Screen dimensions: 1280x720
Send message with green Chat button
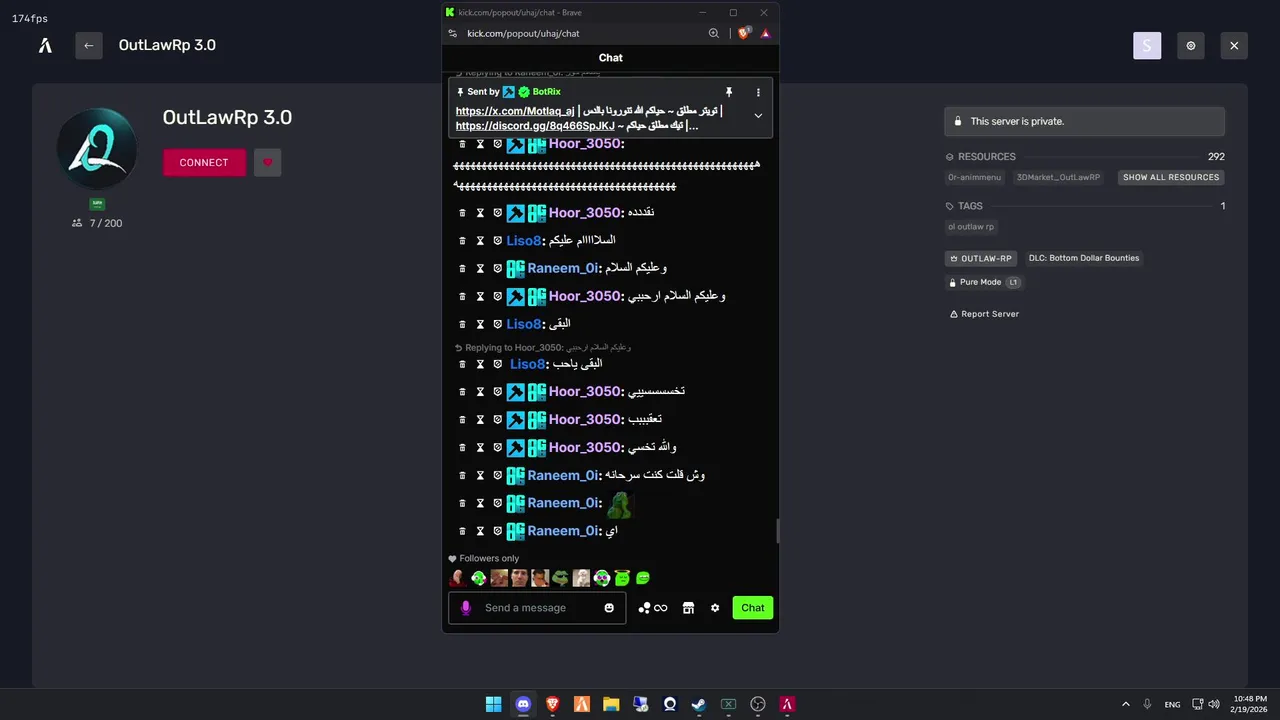753,608
